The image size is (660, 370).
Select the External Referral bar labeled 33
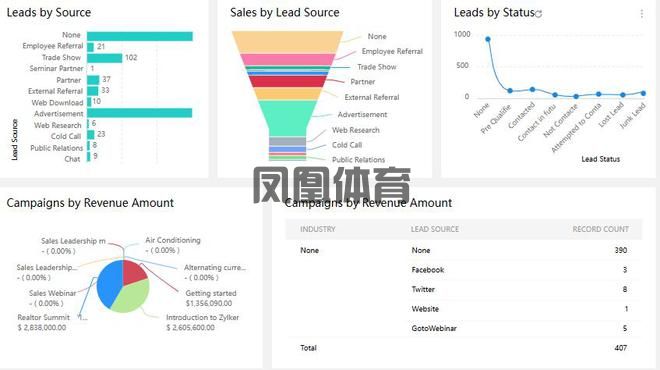click(93, 91)
